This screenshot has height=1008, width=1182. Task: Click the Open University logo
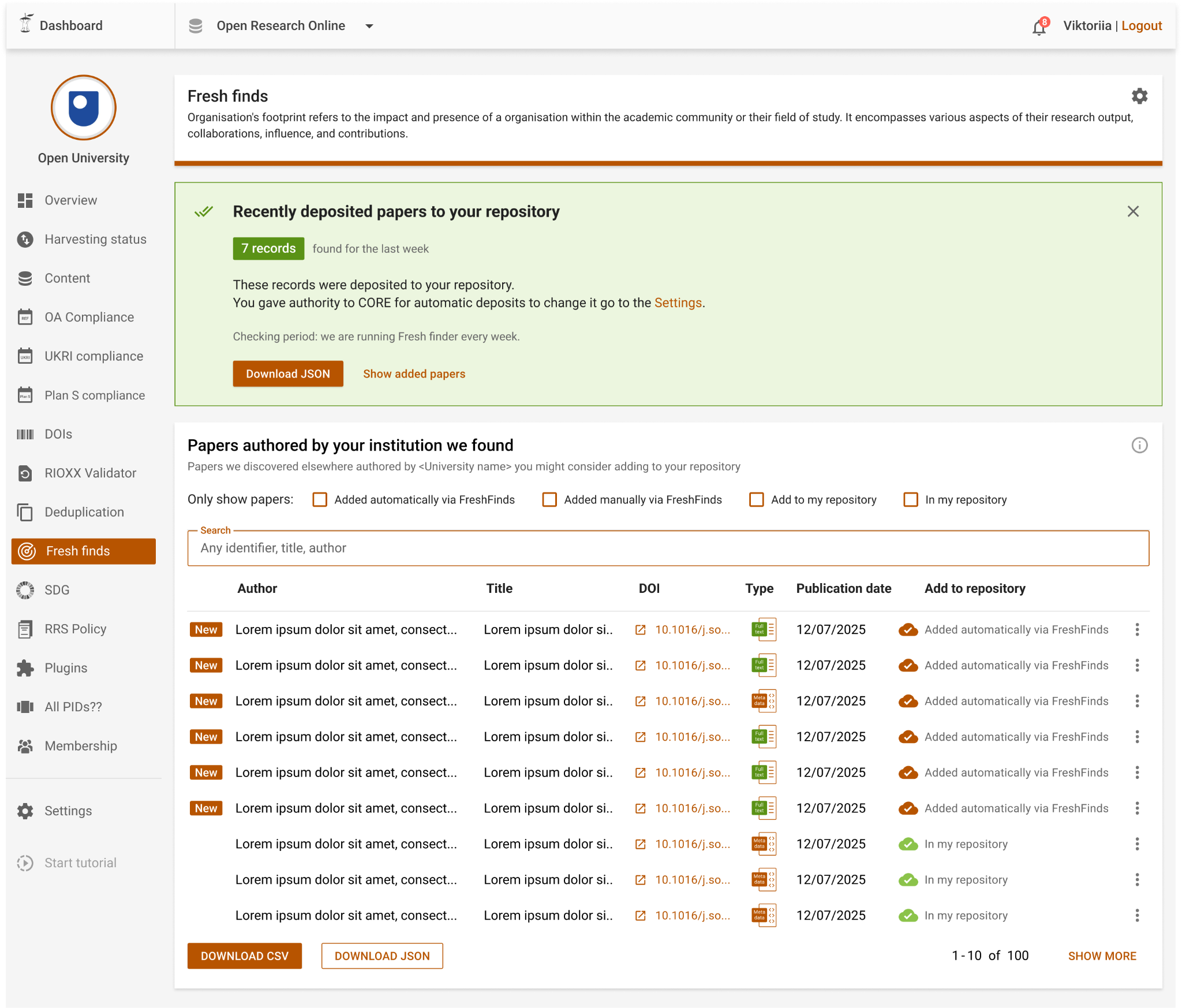point(84,107)
